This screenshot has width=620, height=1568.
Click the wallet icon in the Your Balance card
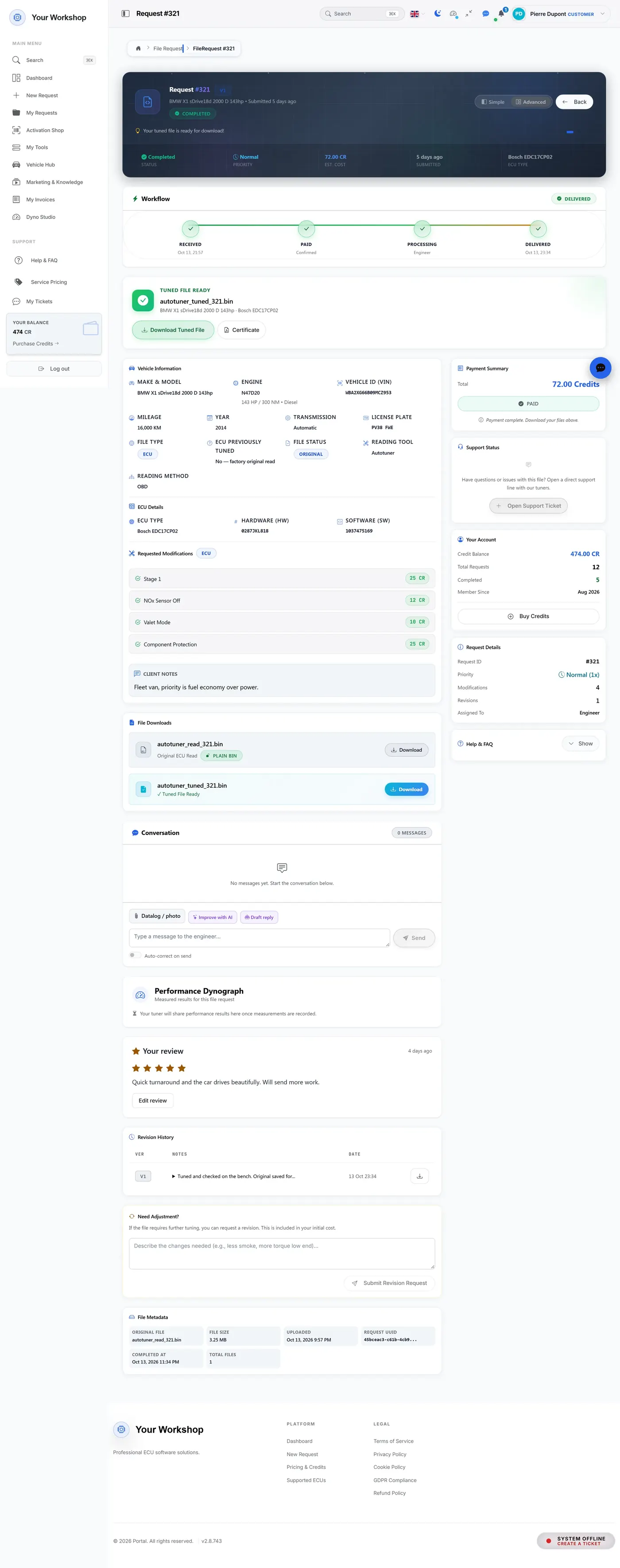[91, 328]
